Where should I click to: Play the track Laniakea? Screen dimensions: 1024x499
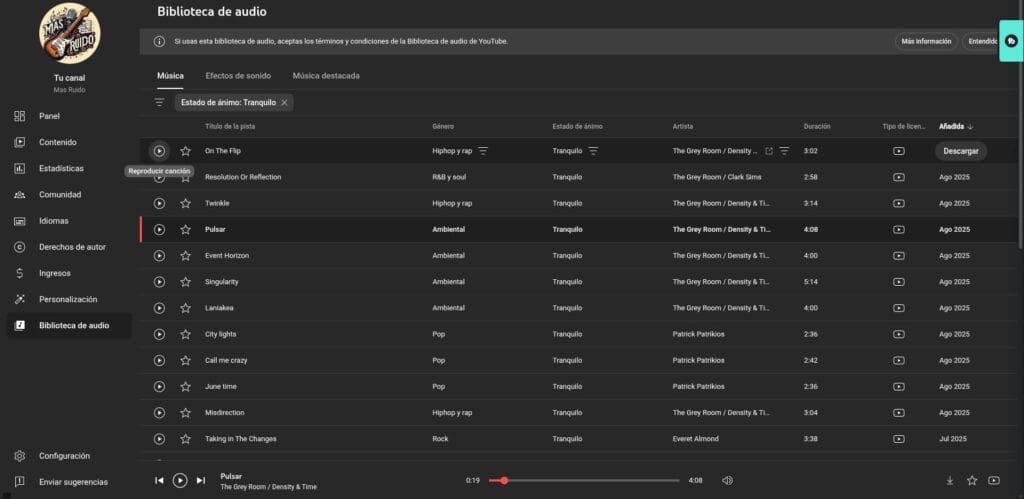point(159,308)
